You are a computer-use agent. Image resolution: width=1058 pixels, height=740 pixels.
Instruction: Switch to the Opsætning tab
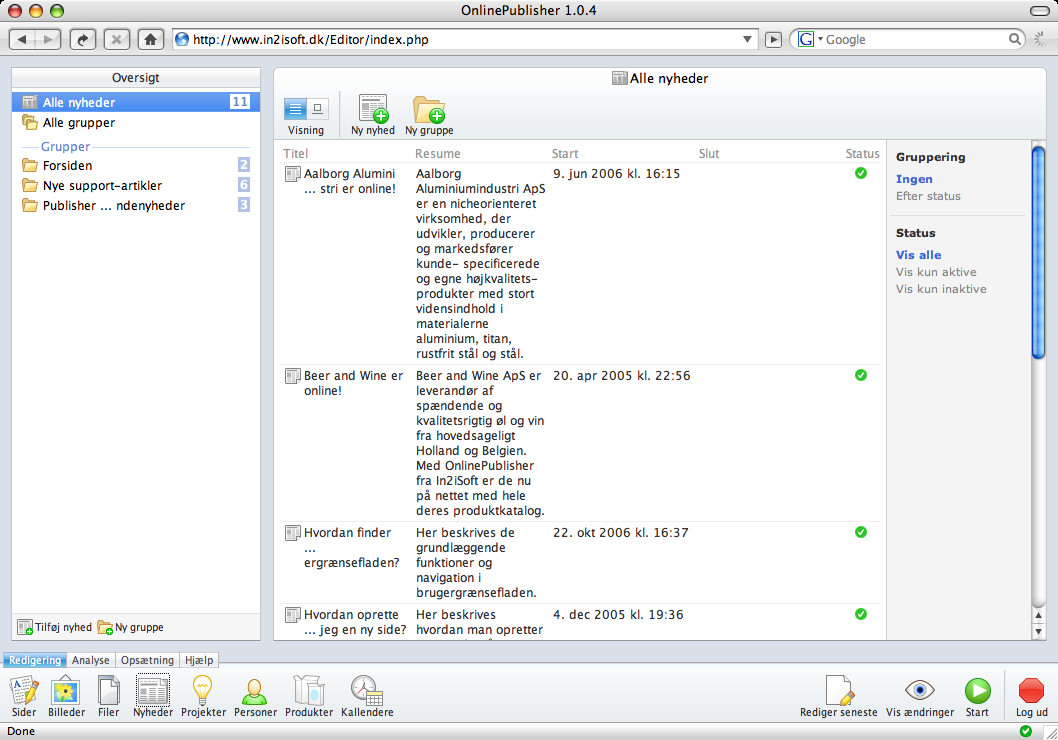click(148, 660)
